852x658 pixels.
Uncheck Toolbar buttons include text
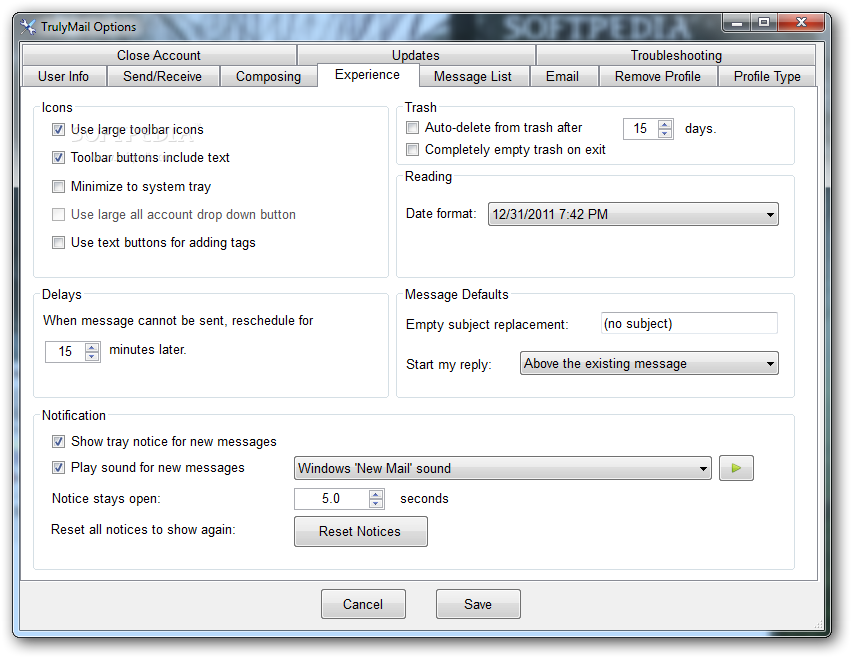pos(58,158)
